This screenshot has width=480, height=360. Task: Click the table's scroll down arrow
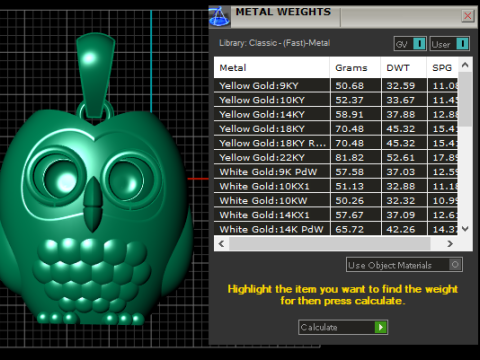tap(465, 229)
